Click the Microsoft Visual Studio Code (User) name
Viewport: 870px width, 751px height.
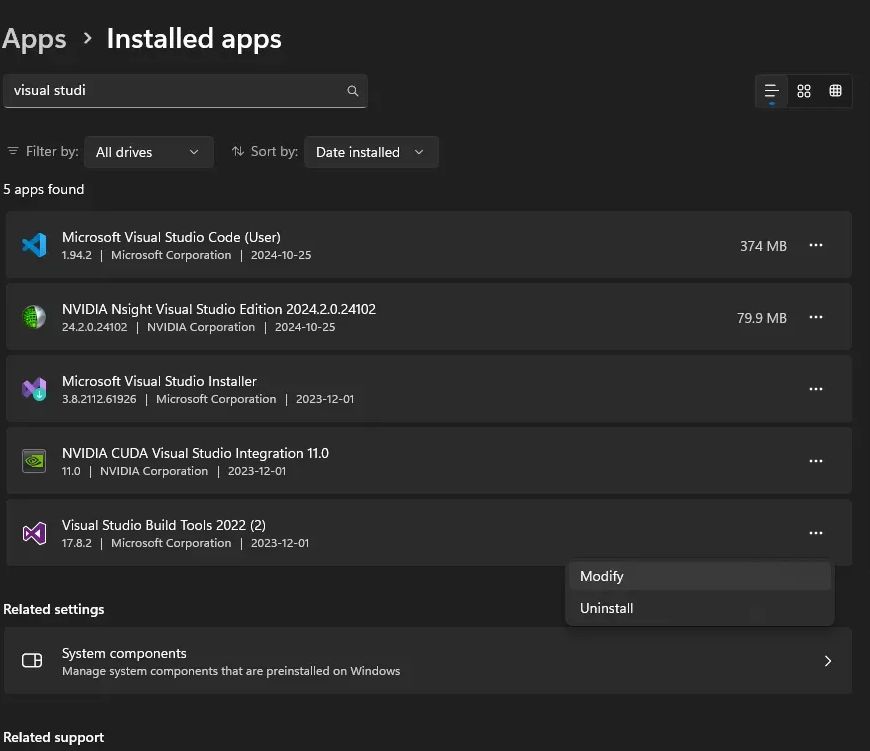tap(171, 237)
